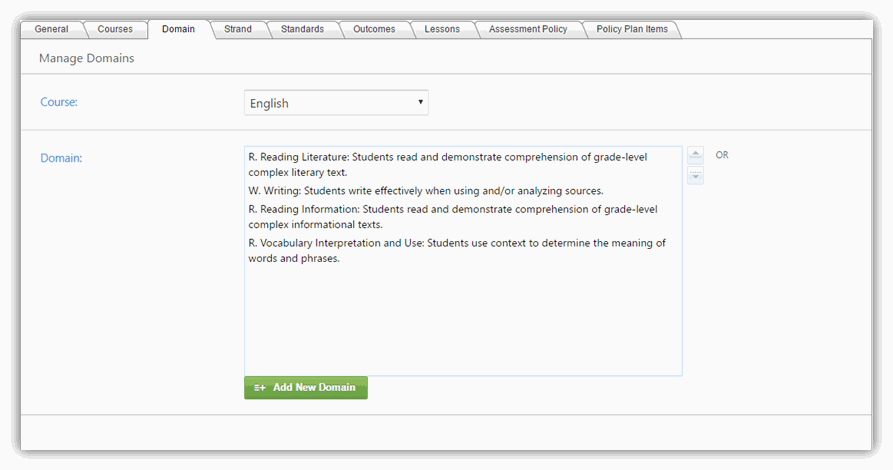Open the Lessons tab

point(442,29)
